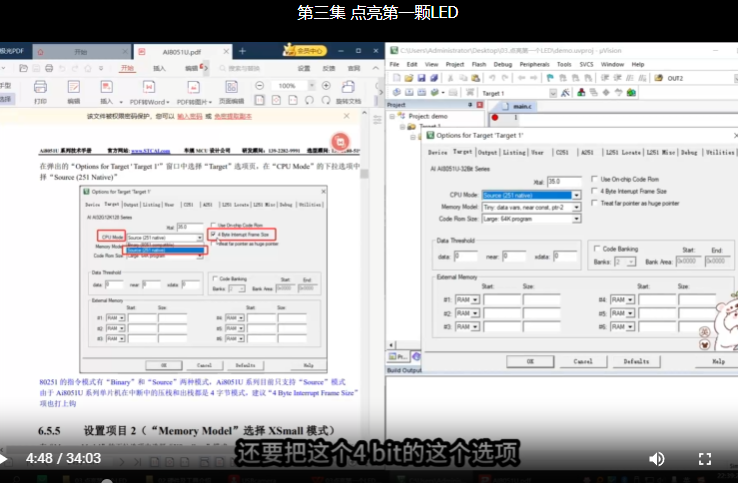Click the page edit (页面编辑) icon
This screenshot has width=738, height=483.
coord(231,88)
